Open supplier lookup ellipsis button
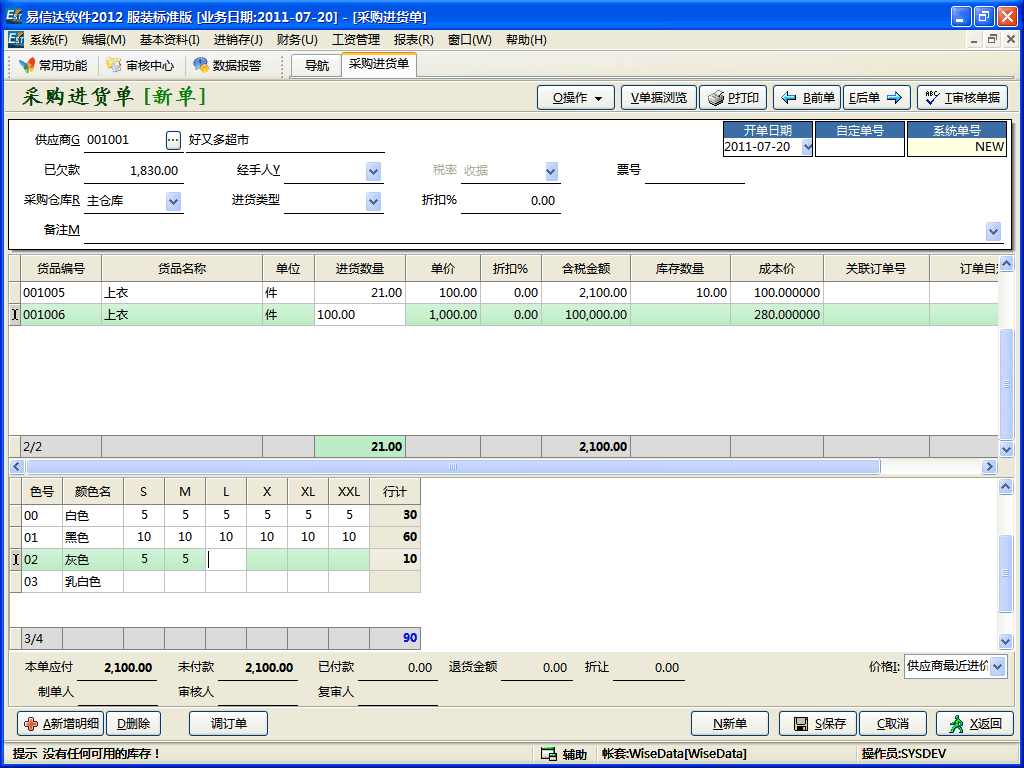Screen dimensions: 1024x768 click(173, 140)
